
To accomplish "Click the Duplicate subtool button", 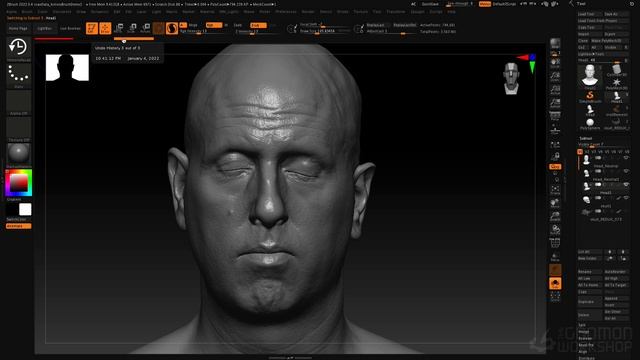I will (589, 302).
